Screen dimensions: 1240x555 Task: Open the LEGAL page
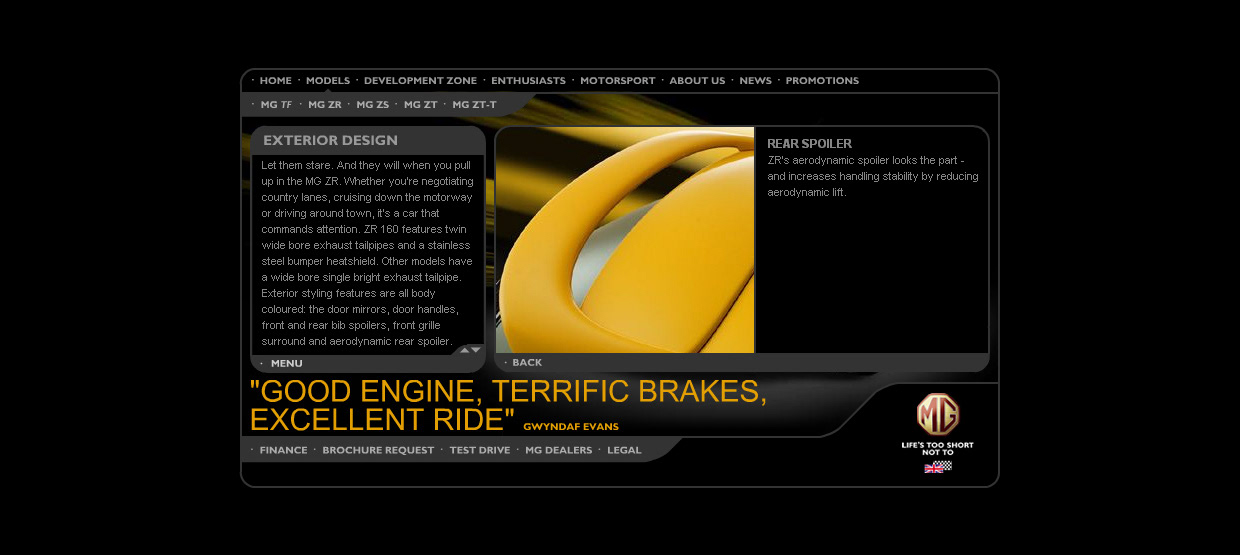pyautogui.click(x=624, y=450)
